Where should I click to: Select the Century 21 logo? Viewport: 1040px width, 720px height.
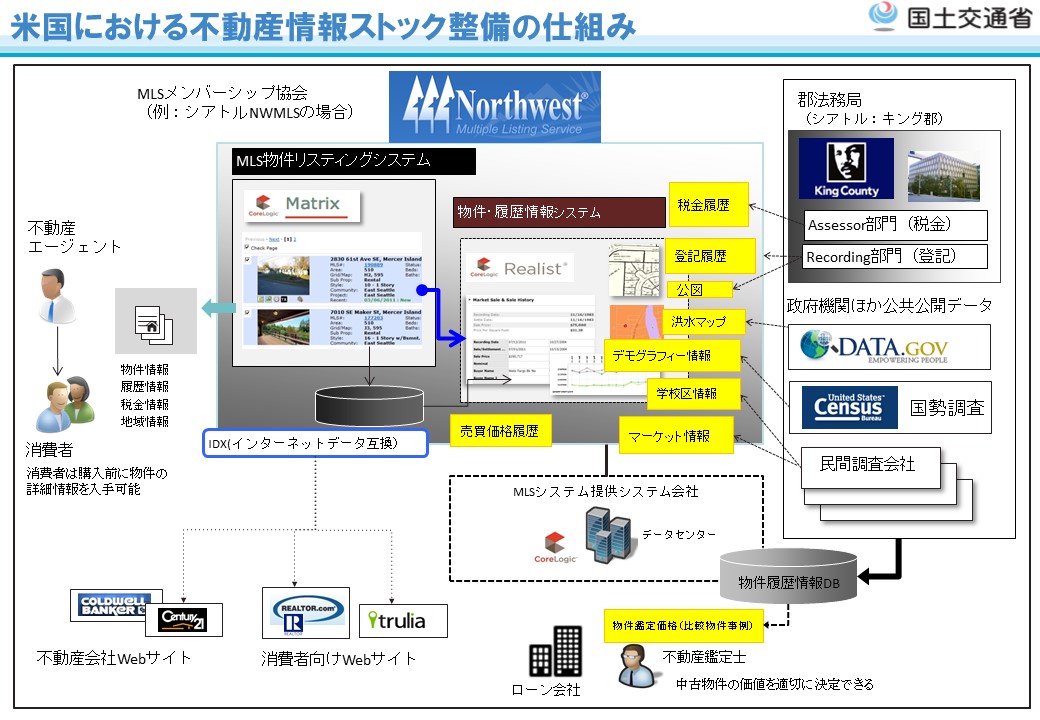pyautogui.click(x=182, y=620)
